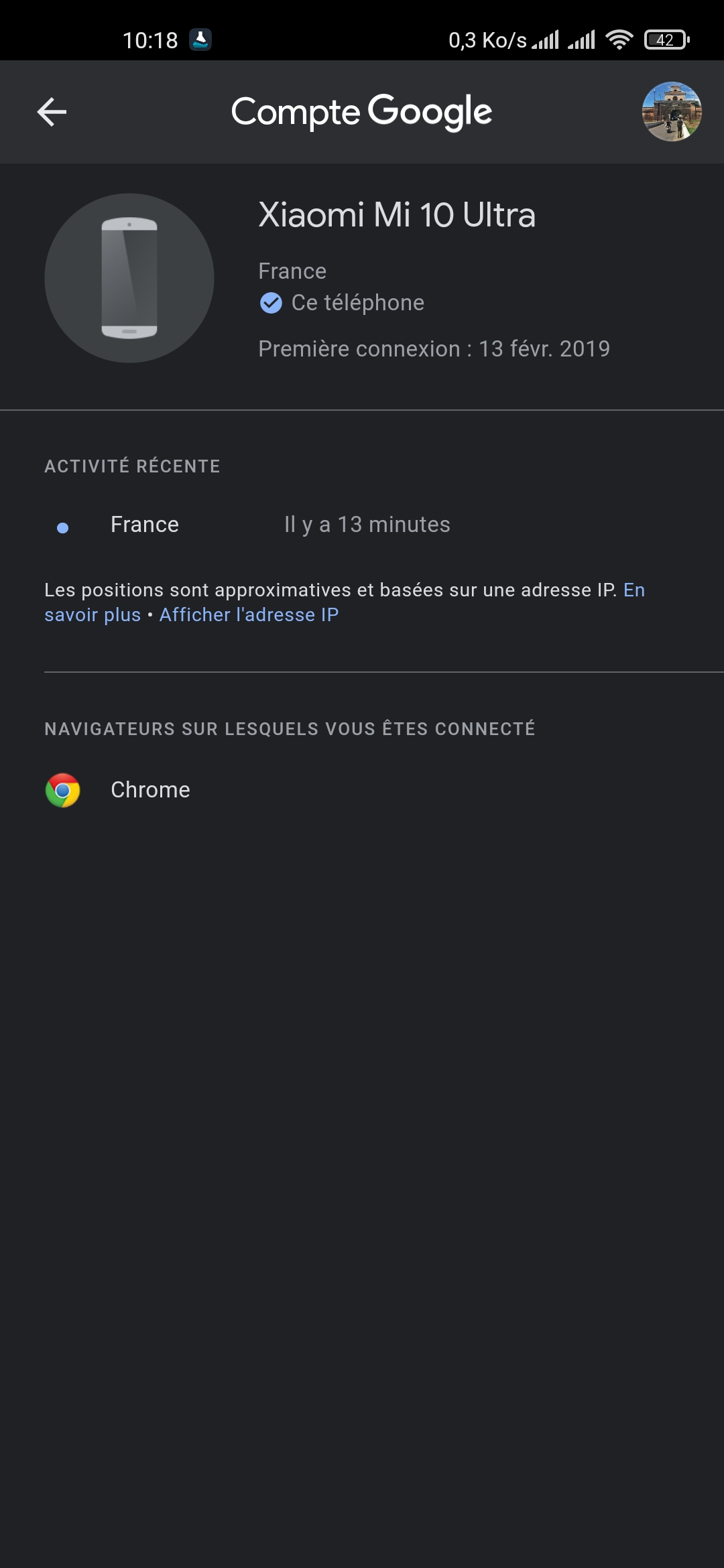
Task: Tap the Wi-Fi status icon
Action: [619, 40]
